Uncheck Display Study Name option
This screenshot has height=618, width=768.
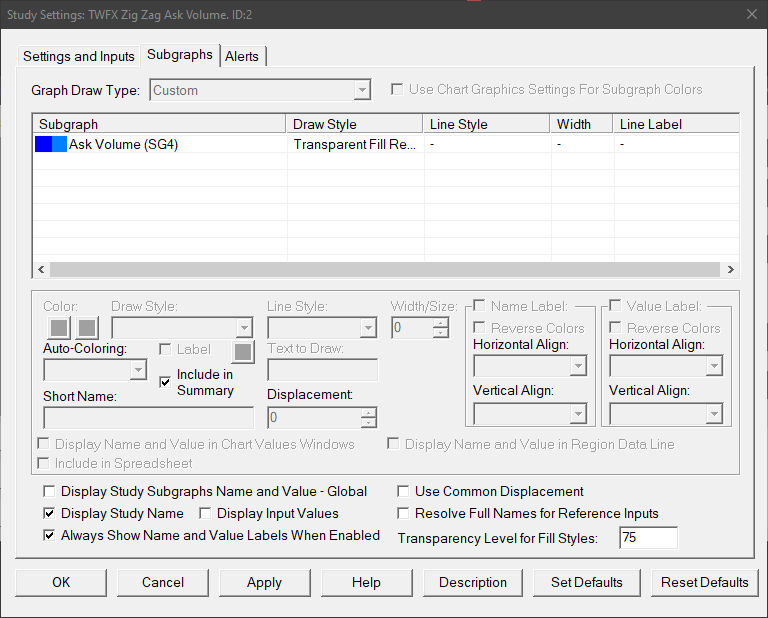[x=50, y=513]
